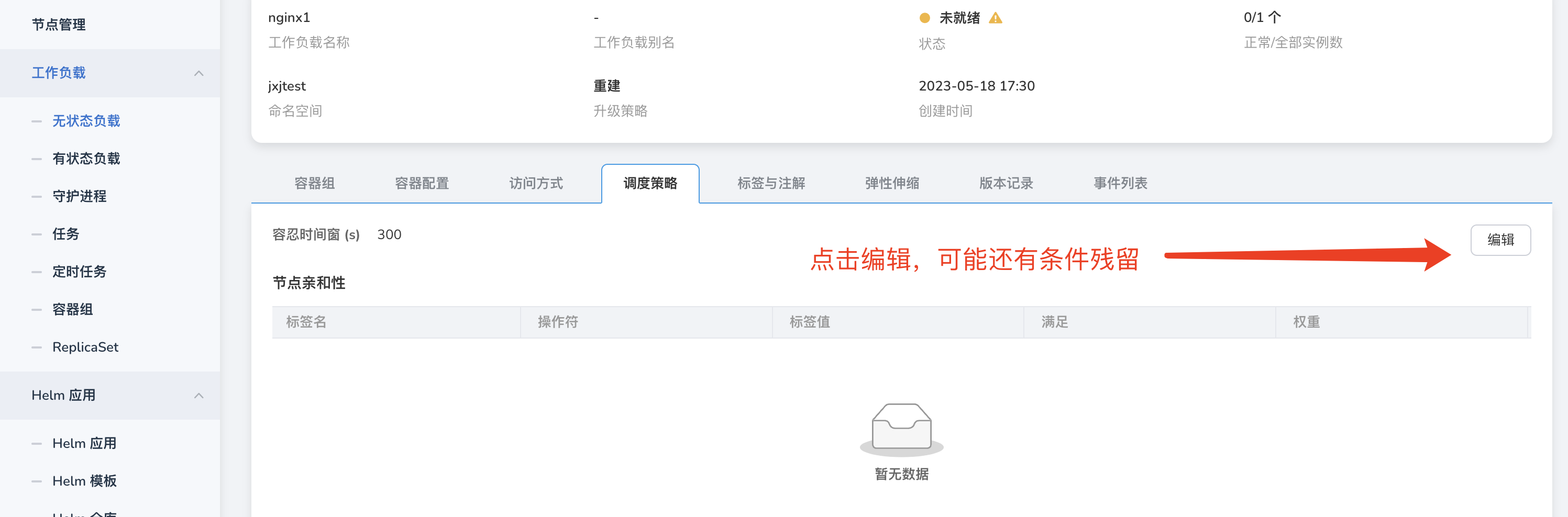Switch to the 容器组 tab

[315, 183]
